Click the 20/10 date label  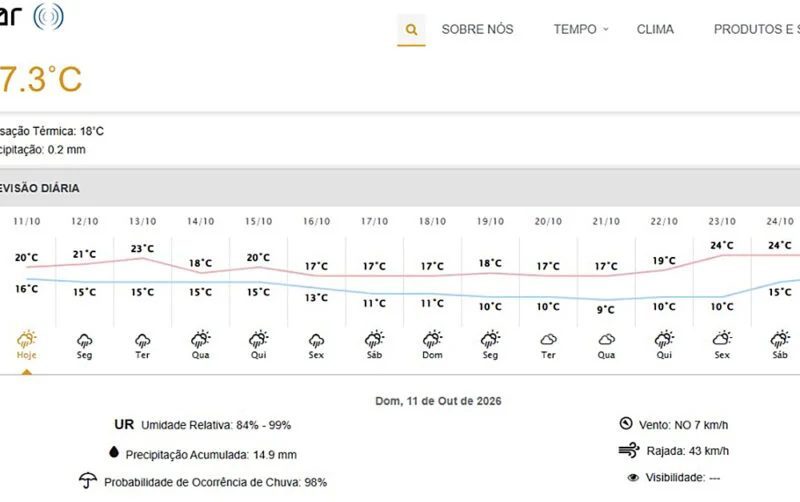click(x=548, y=221)
